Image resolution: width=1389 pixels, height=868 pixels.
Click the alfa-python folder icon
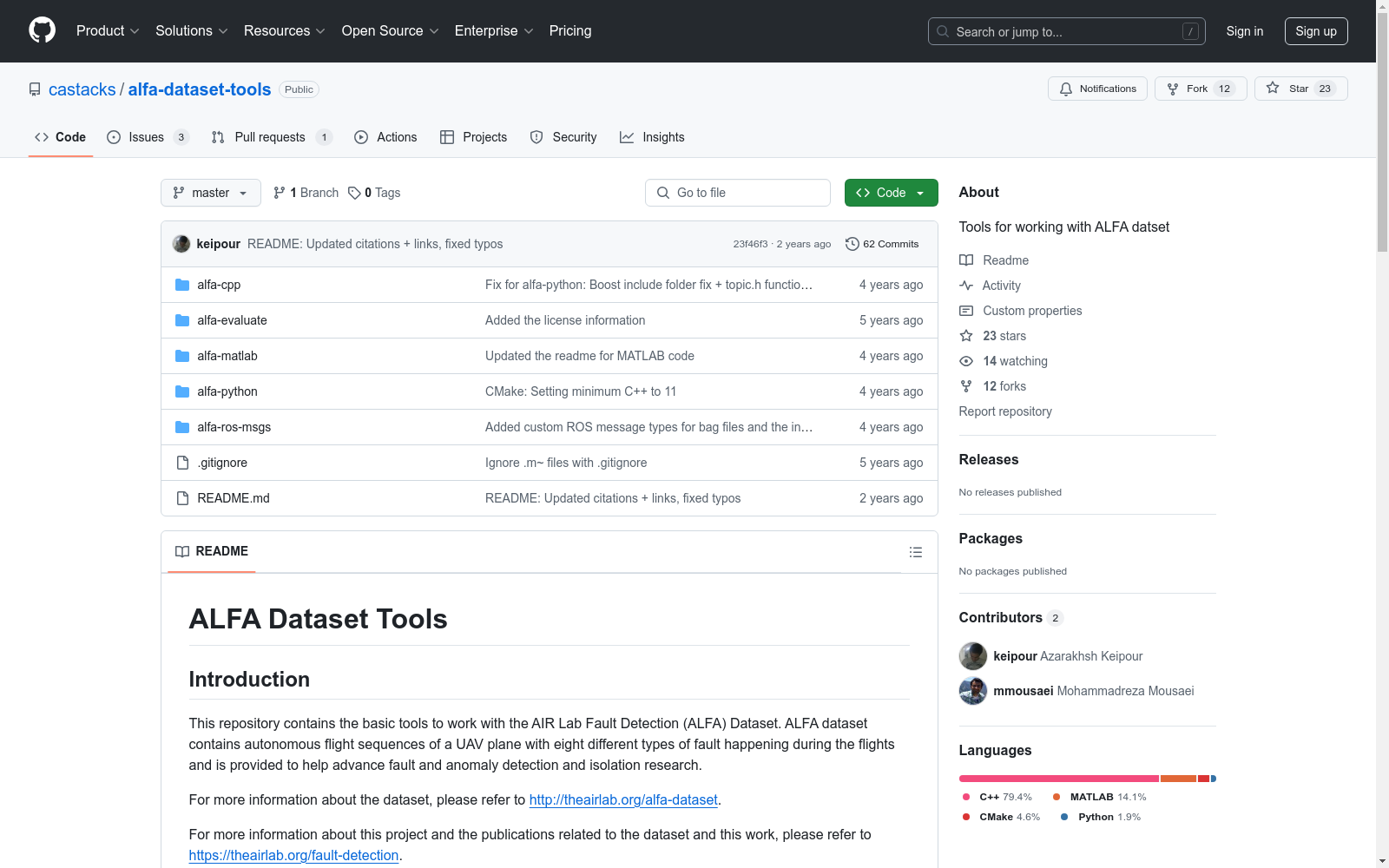coord(182,391)
